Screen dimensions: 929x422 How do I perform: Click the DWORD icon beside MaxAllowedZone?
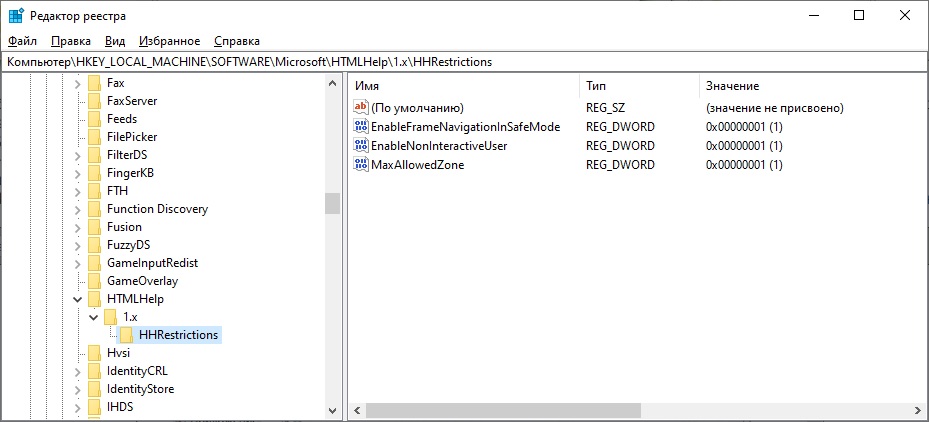point(361,164)
